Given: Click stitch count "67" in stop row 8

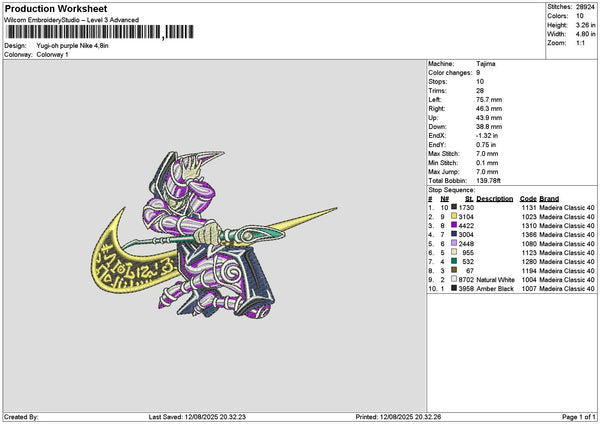Looking at the screenshot, I should click(470, 271).
